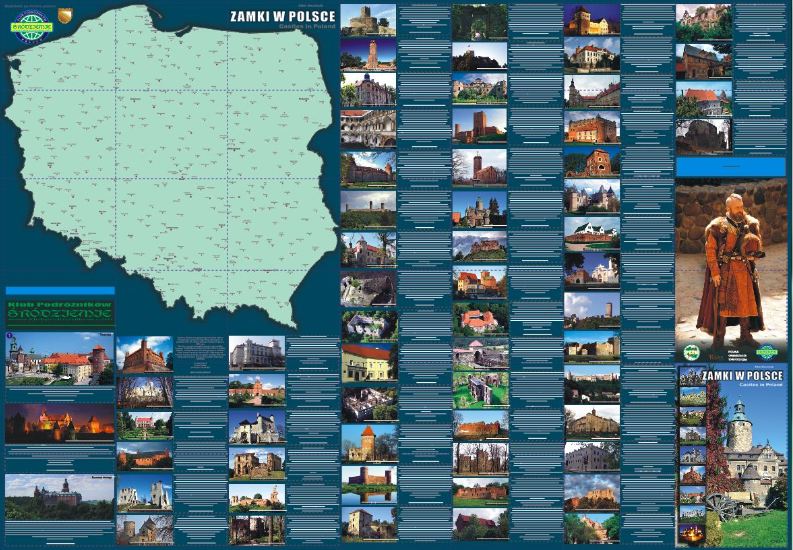Select the arcaded courtyard castle thumbnail
Viewport: 793px width, 550px height.
point(368,127)
